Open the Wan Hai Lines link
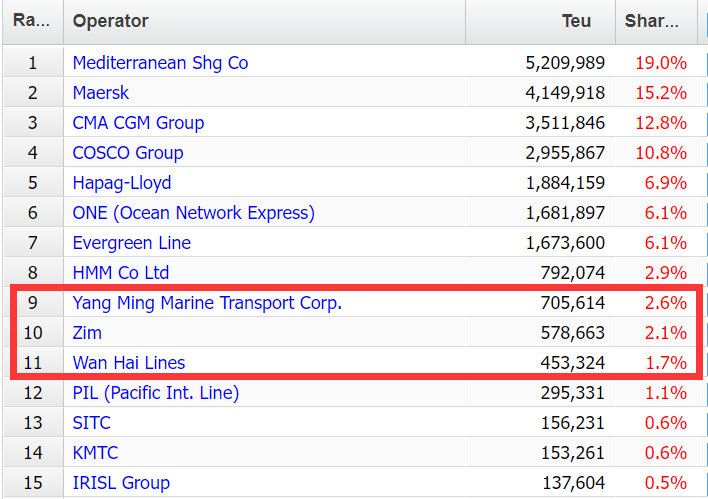The image size is (708, 499). [x=129, y=363]
